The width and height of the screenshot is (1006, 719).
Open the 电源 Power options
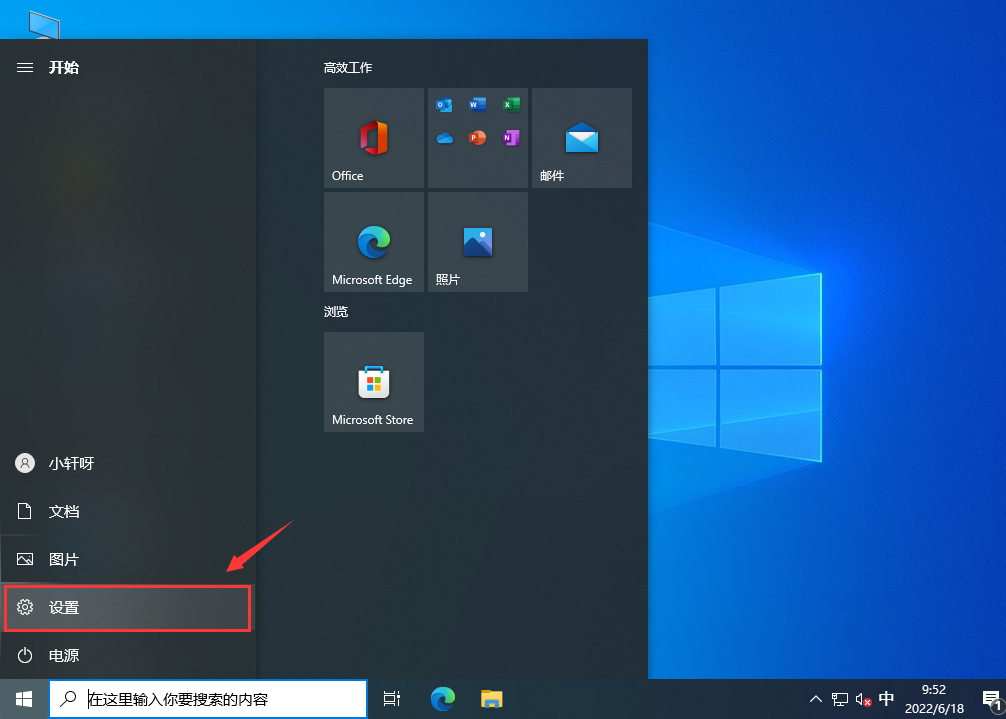pyautogui.click(x=128, y=656)
